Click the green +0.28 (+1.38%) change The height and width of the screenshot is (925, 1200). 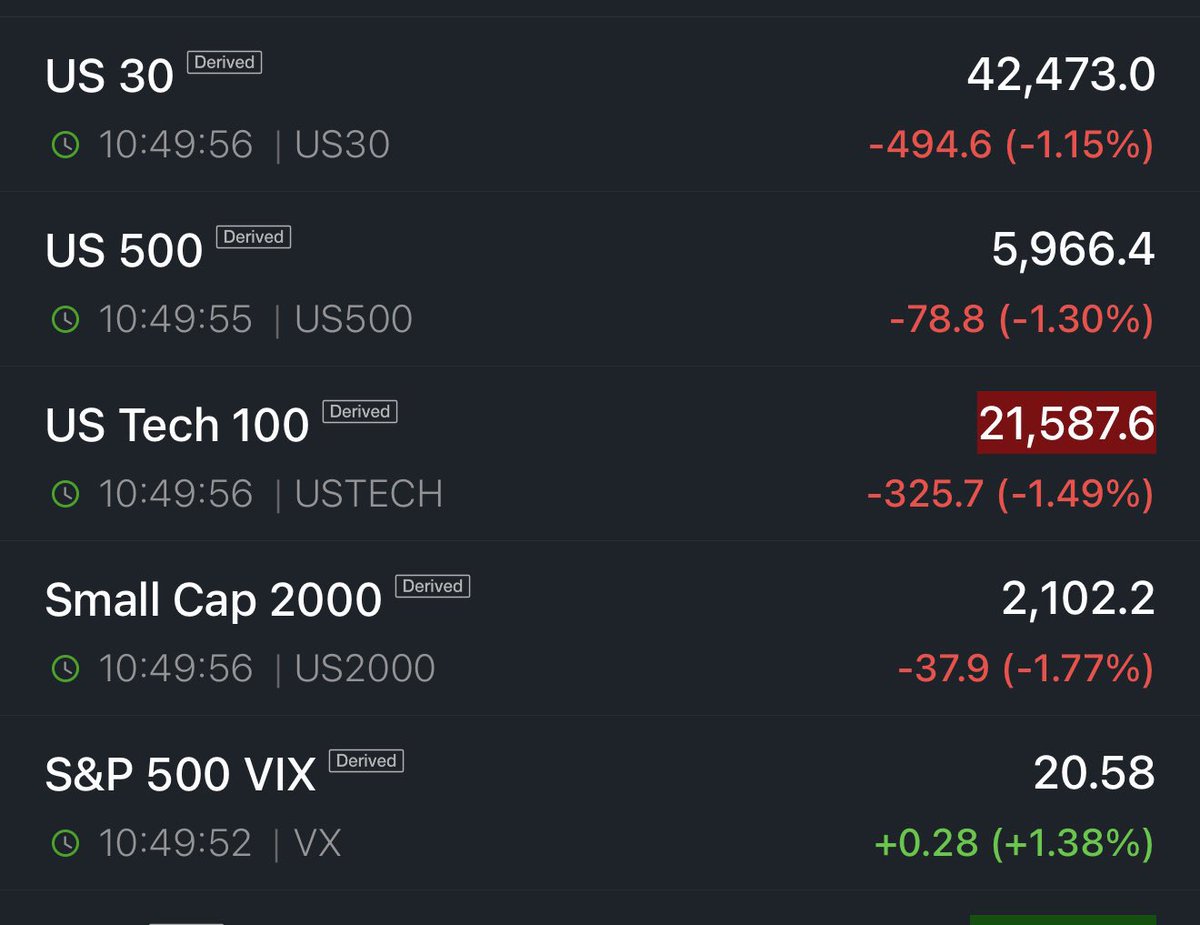pyautogui.click(x=1014, y=844)
